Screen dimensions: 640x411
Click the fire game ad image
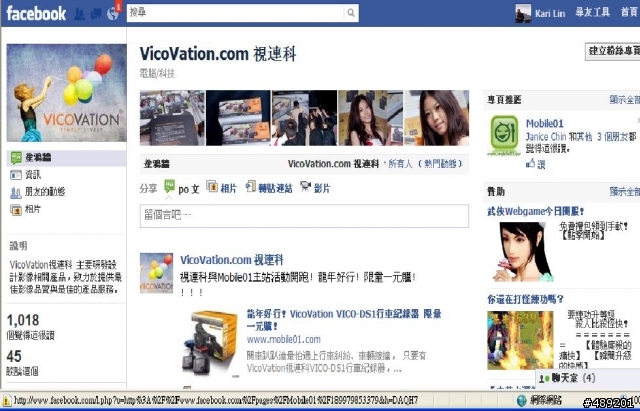point(520,340)
